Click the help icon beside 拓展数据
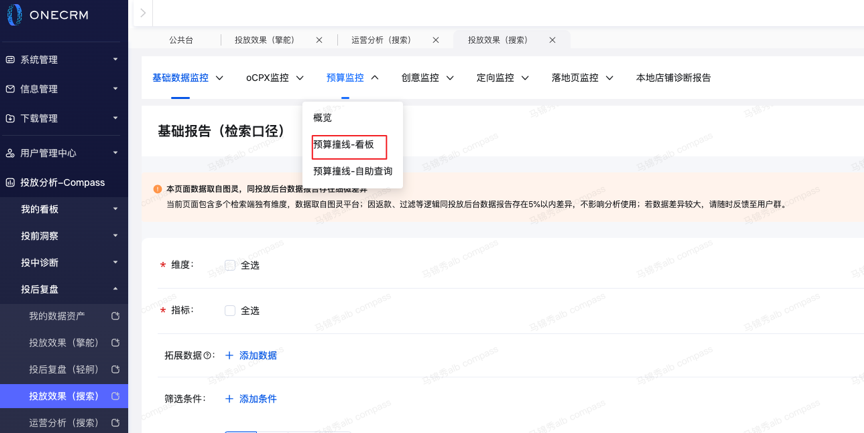864x433 pixels. pyautogui.click(x=208, y=356)
